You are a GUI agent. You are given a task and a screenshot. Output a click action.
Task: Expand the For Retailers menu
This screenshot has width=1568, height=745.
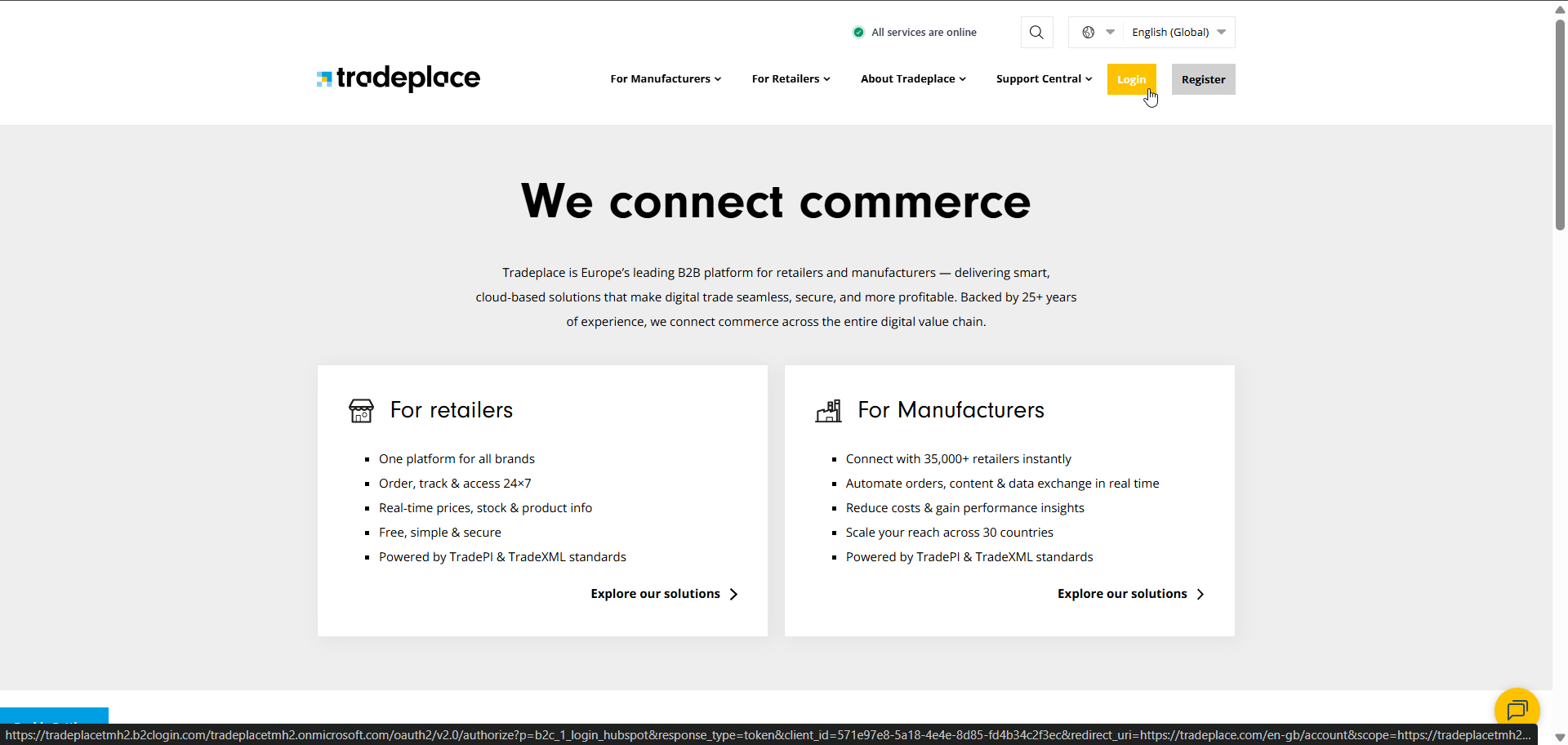(x=791, y=79)
